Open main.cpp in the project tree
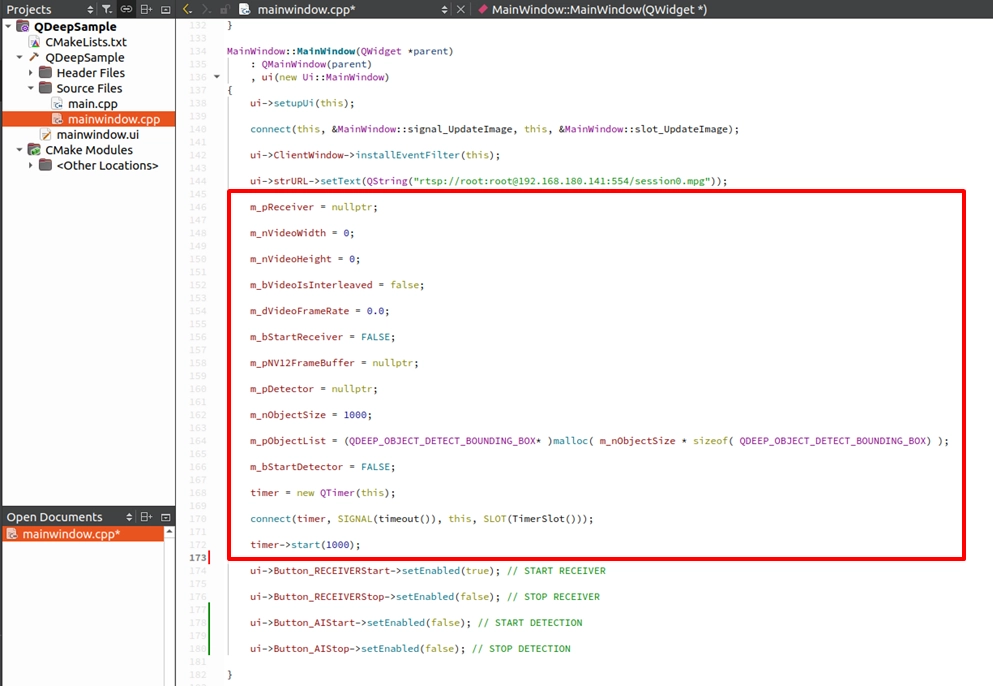Image resolution: width=993 pixels, height=686 pixels. click(92, 104)
